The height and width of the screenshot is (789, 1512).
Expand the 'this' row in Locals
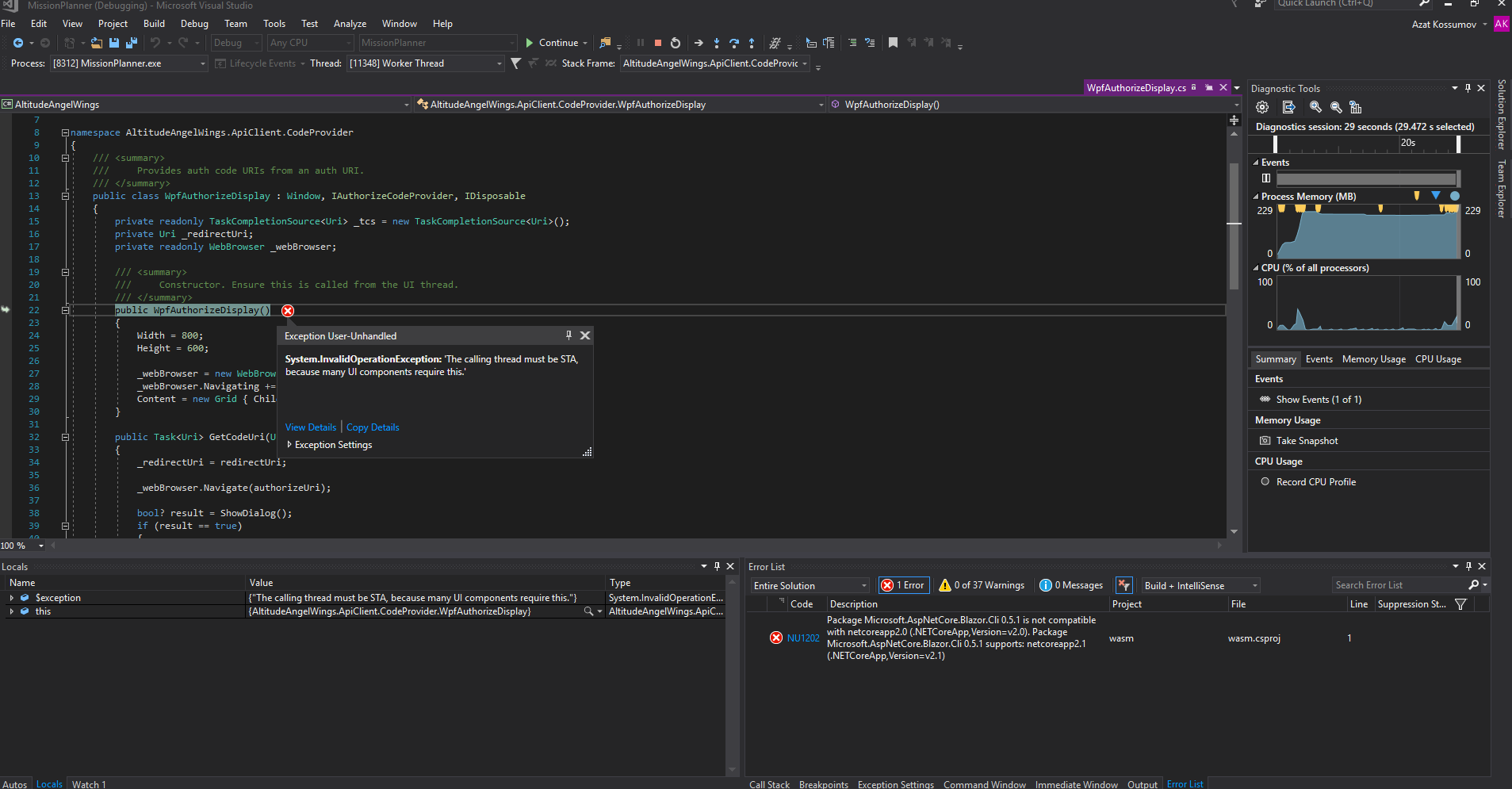(x=11, y=611)
